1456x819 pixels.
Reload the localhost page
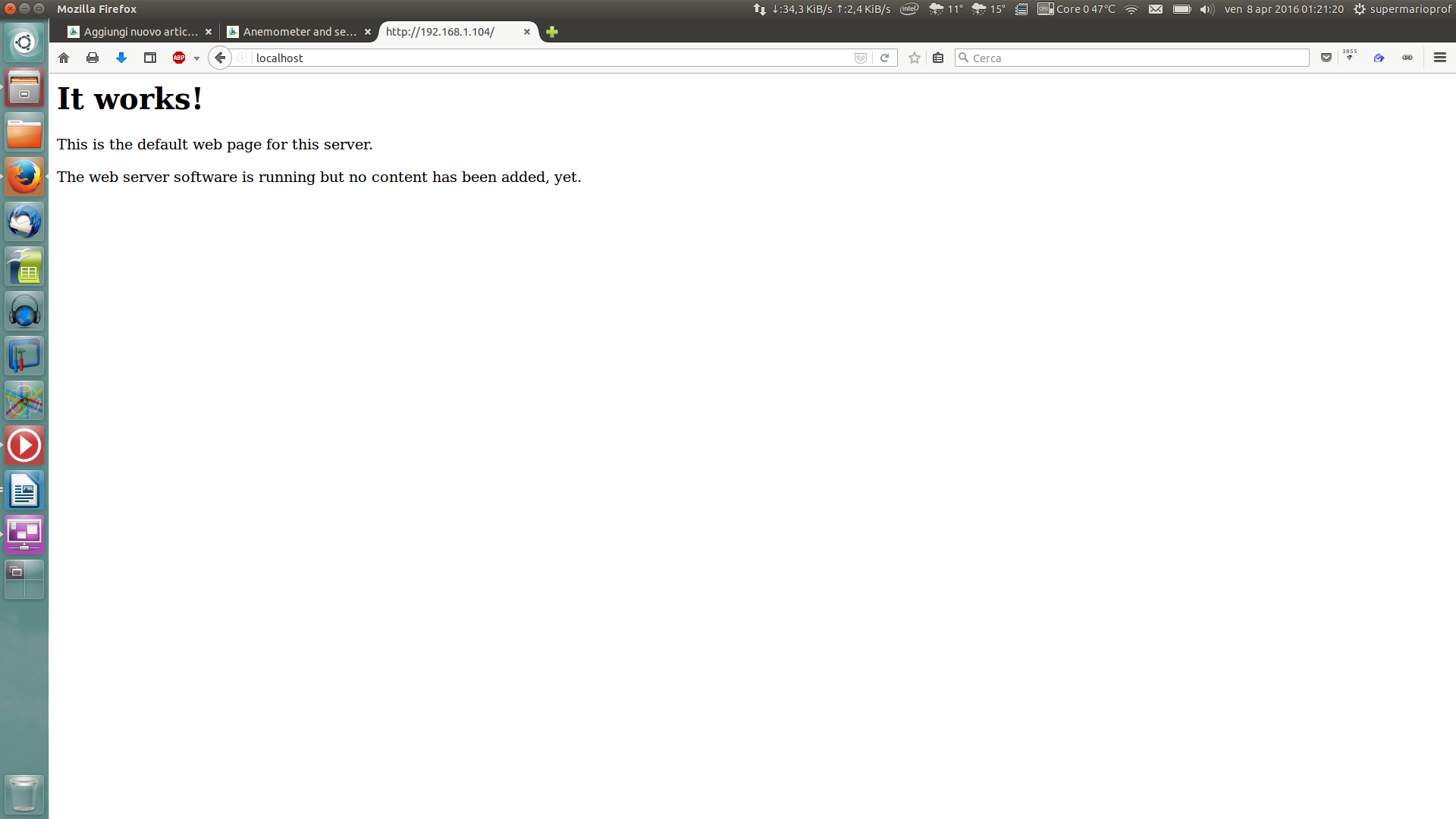884,58
